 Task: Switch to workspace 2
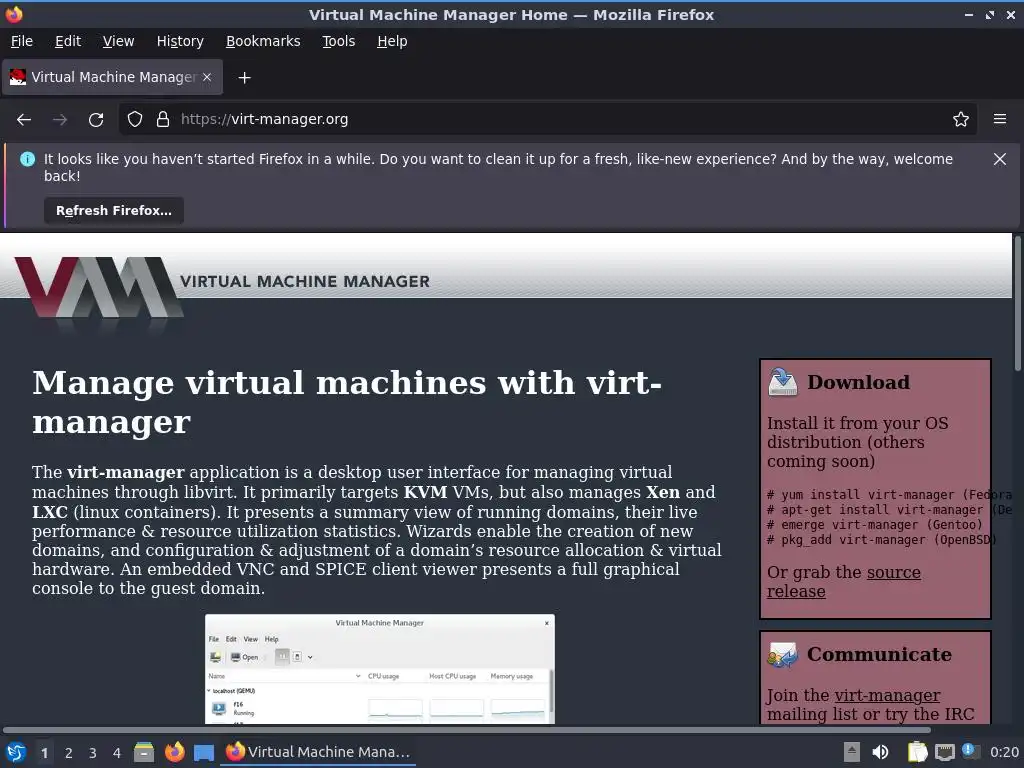[x=69, y=753]
